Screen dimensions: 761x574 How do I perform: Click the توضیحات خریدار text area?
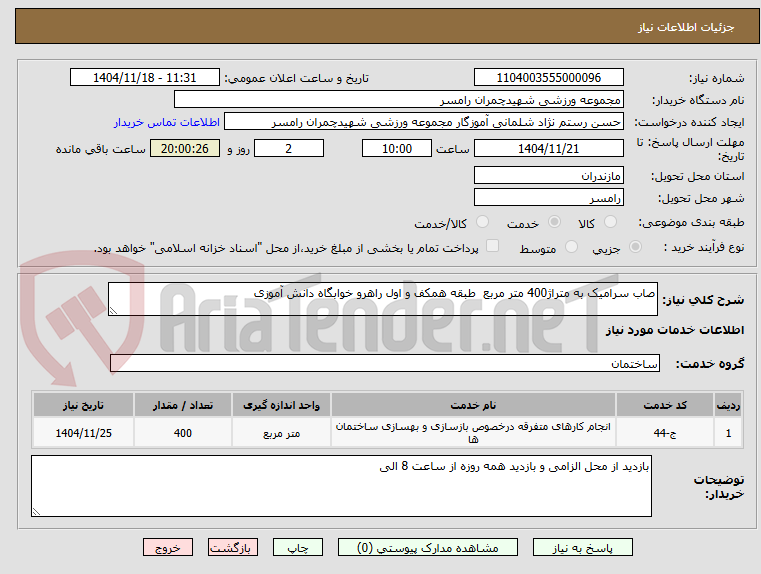pyautogui.click(x=341, y=486)
